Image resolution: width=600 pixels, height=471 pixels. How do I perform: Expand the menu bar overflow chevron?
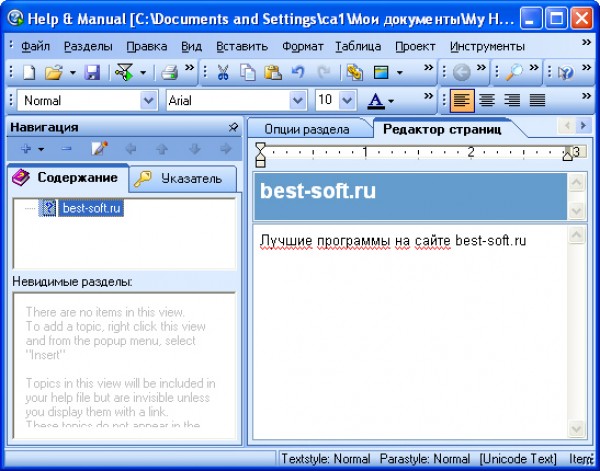[586, 42]
